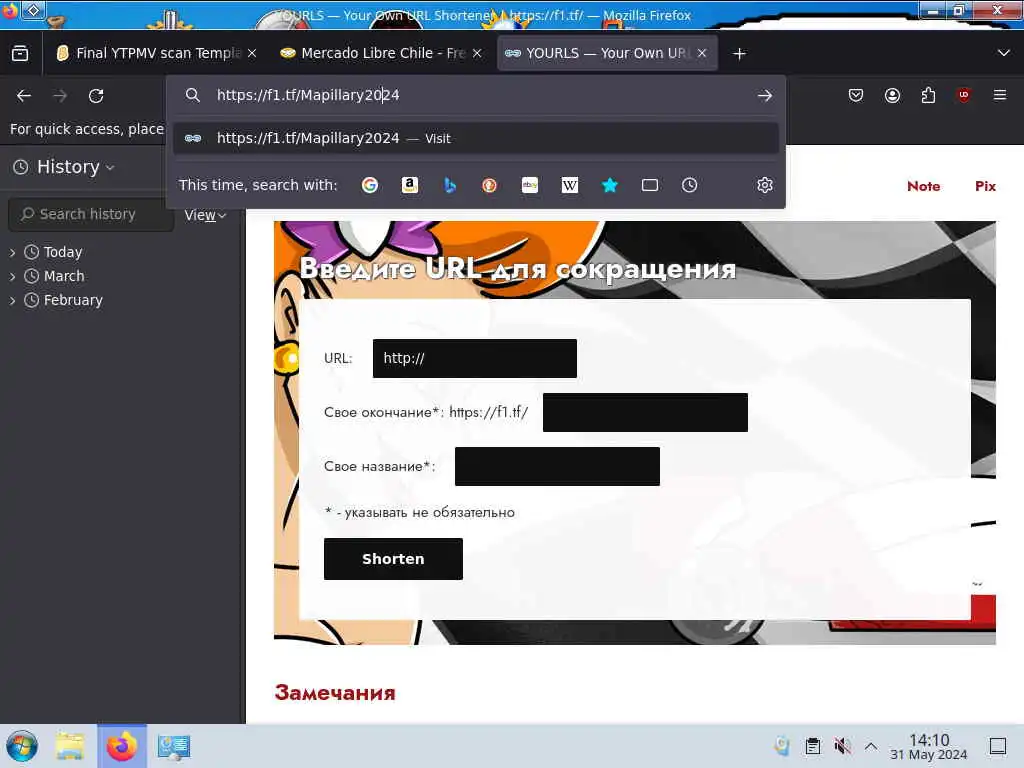Open the clipboard tray icon
The width and height of the screenshot is (1024, 768).
tap(812, 746)
